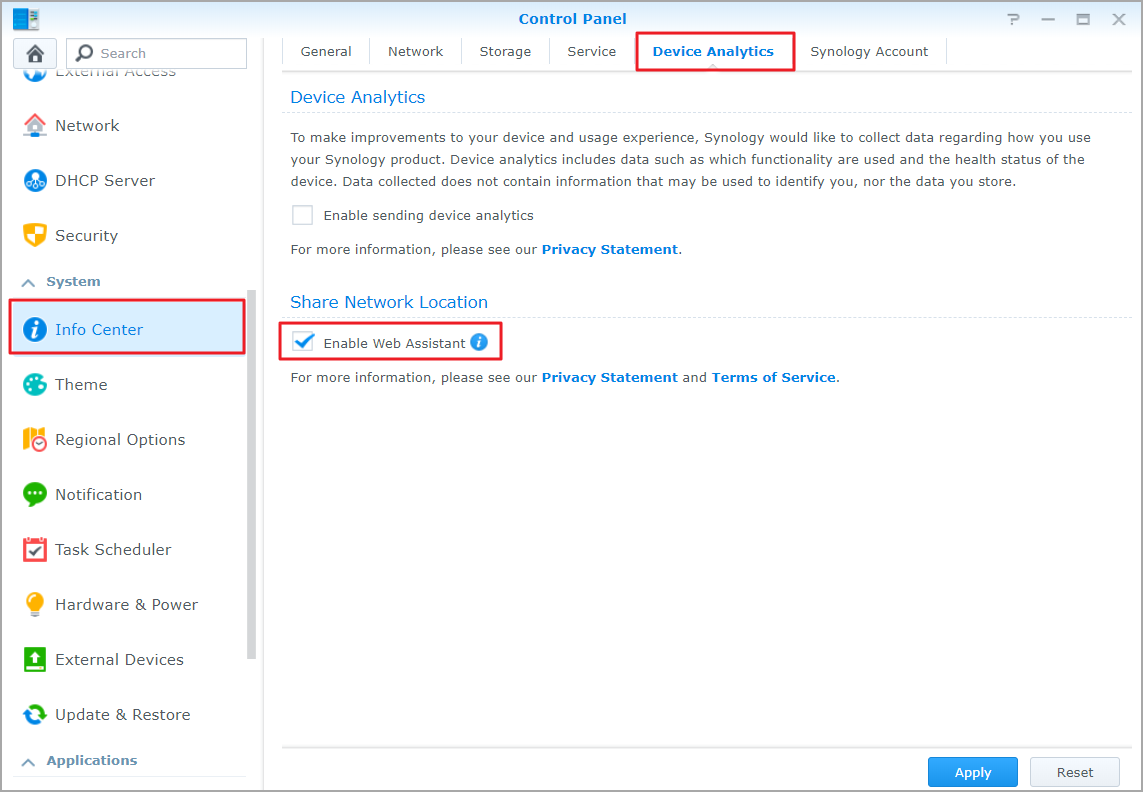Open help with the question mark icon
The image size is (1143, 792).
pos(1013,20)
